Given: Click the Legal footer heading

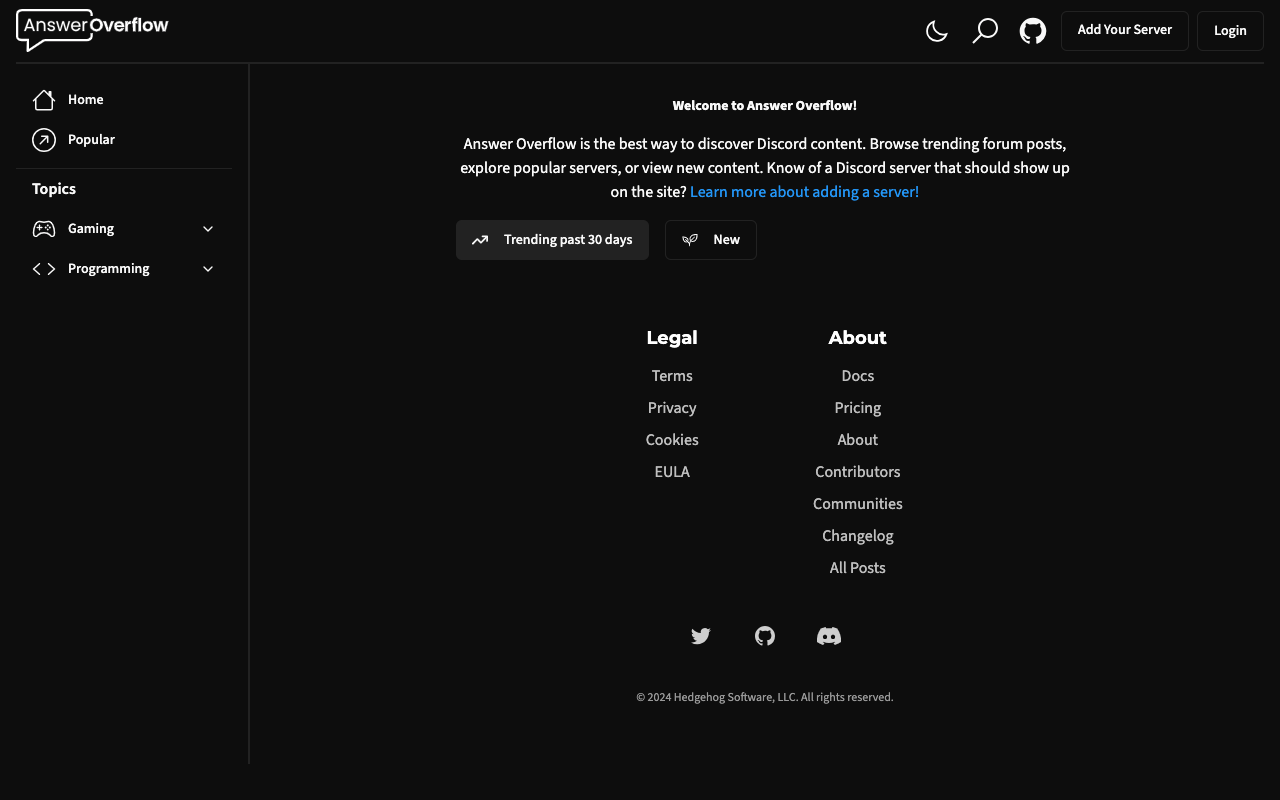Looking at the screenshot, I should [672, 338].
